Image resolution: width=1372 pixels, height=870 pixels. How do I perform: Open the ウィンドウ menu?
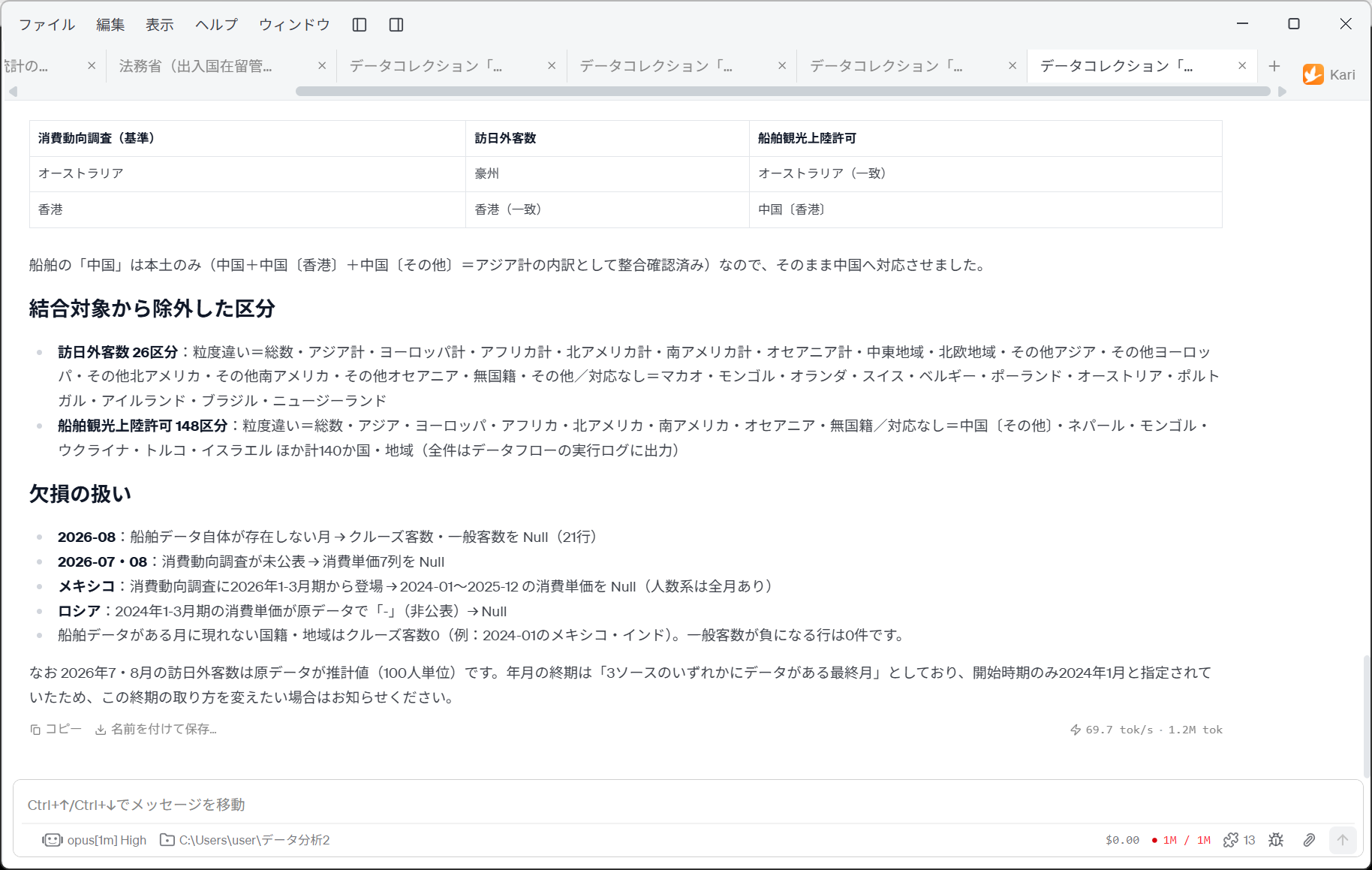[294, 25]
